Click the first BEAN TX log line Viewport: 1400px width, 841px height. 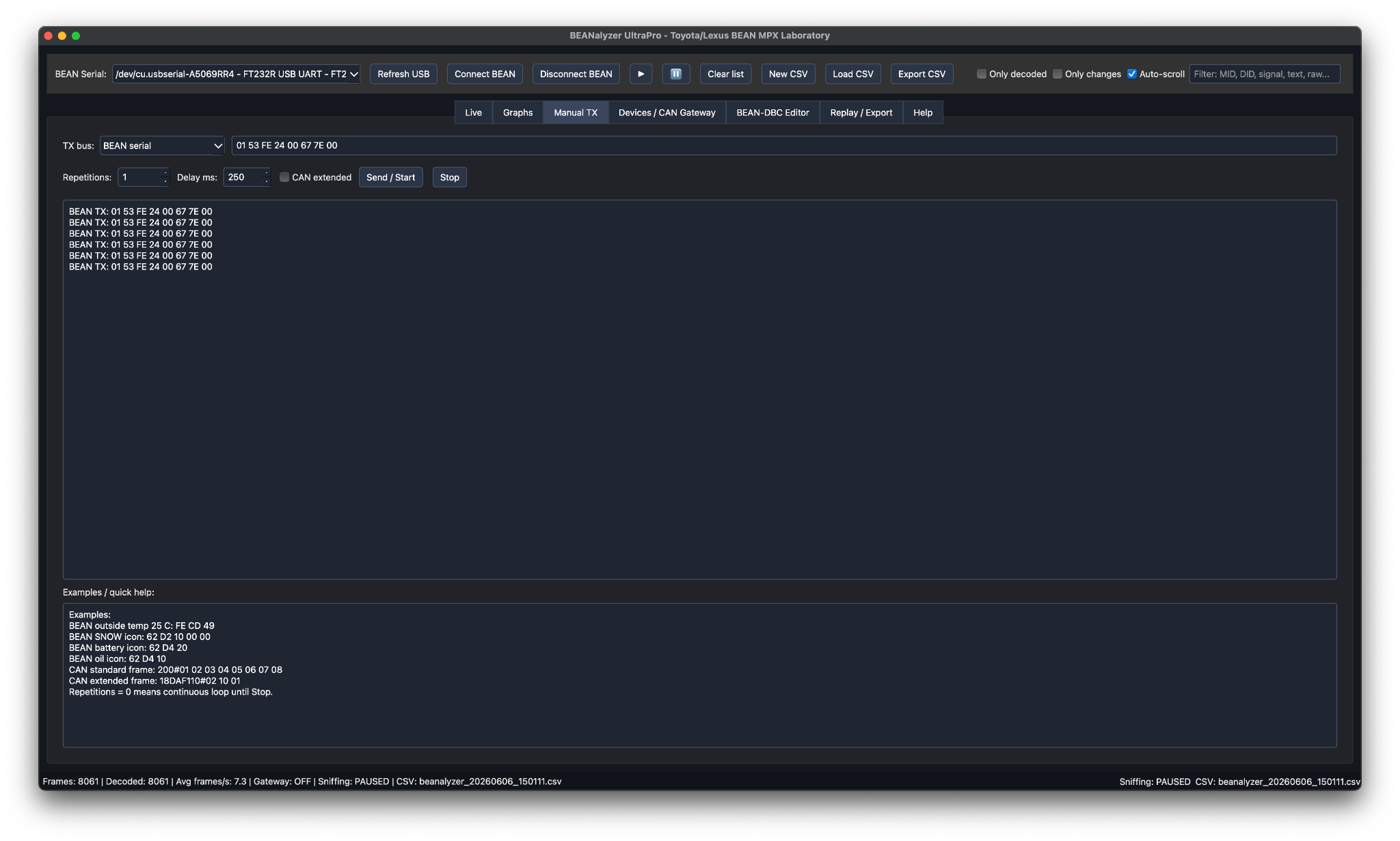pyautogui.click(x=140, y=212)
